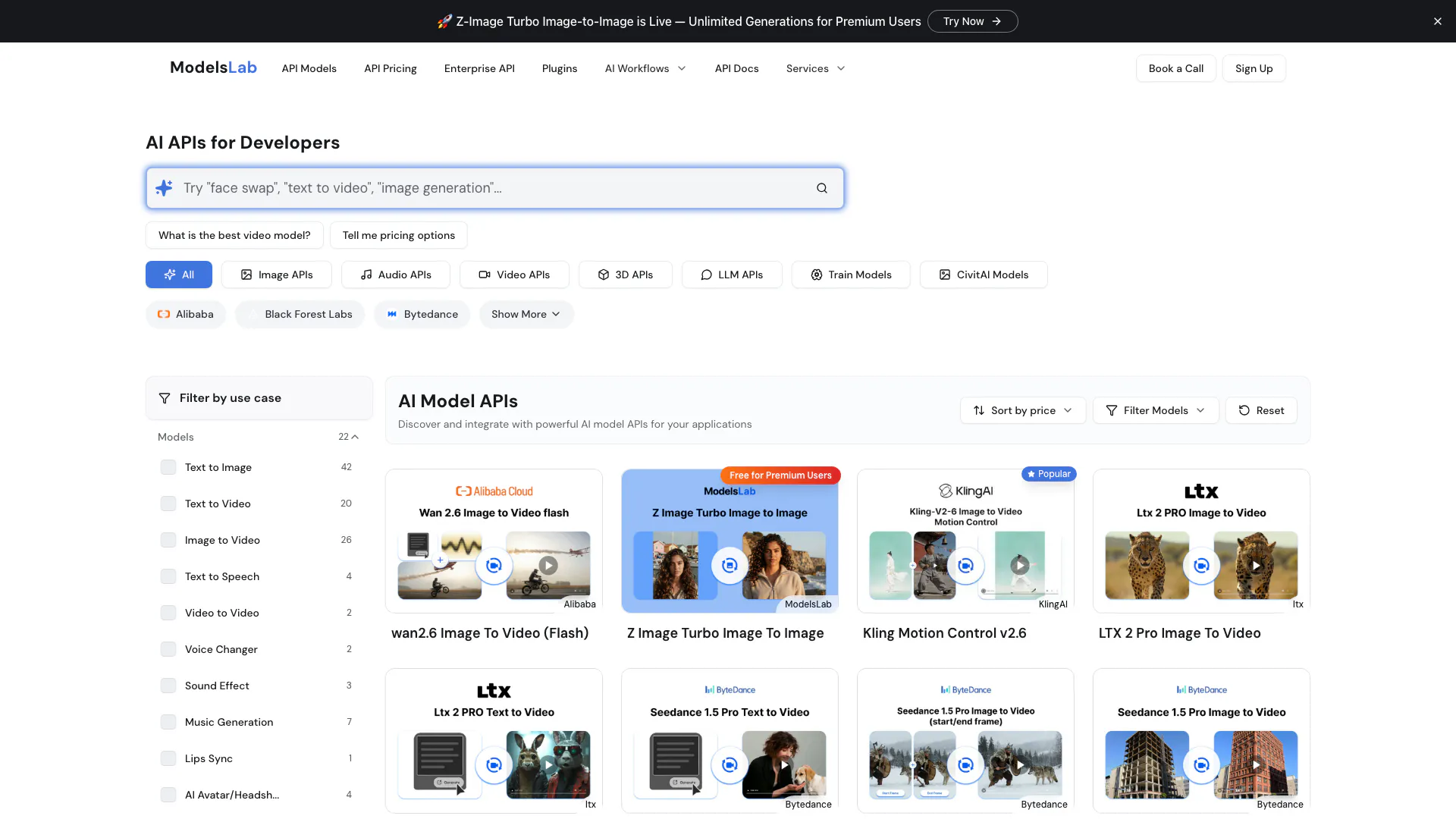
Task: Enable the Music Generation filter checkbox
Action: click(168, 722)
